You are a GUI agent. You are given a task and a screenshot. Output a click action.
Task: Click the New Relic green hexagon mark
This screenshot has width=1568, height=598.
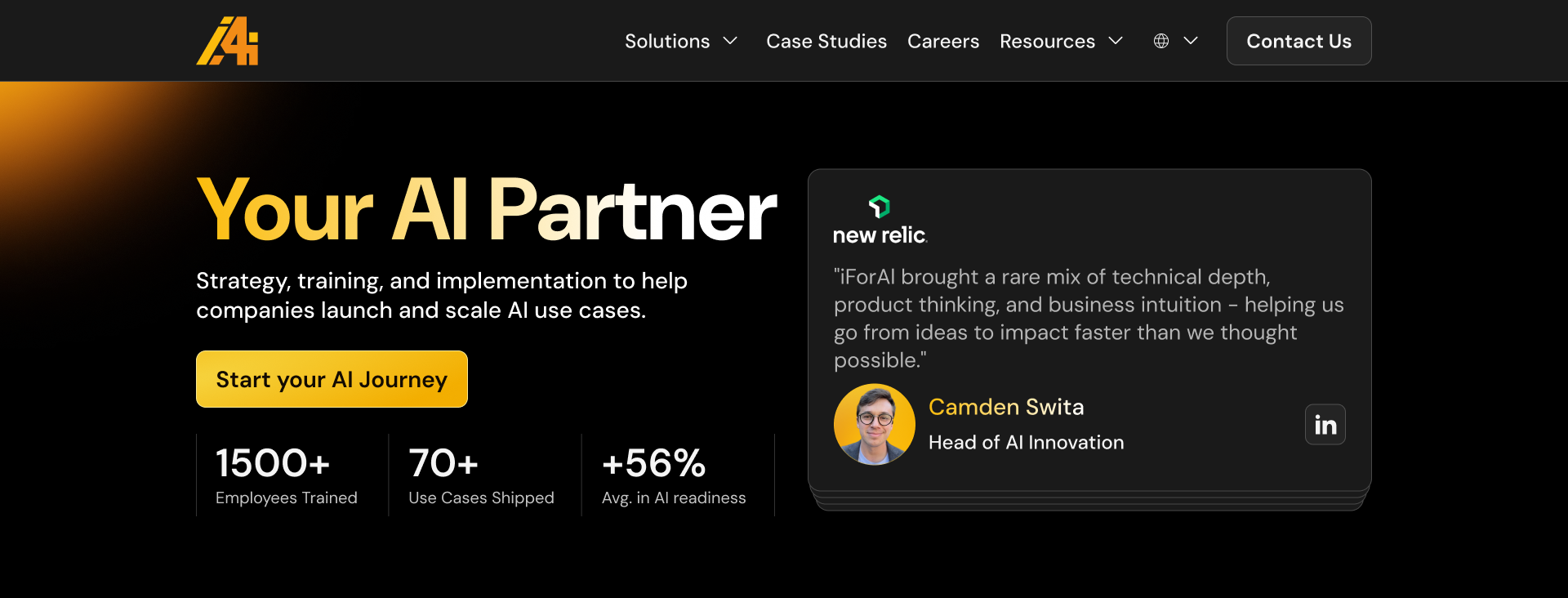point(878,207)
